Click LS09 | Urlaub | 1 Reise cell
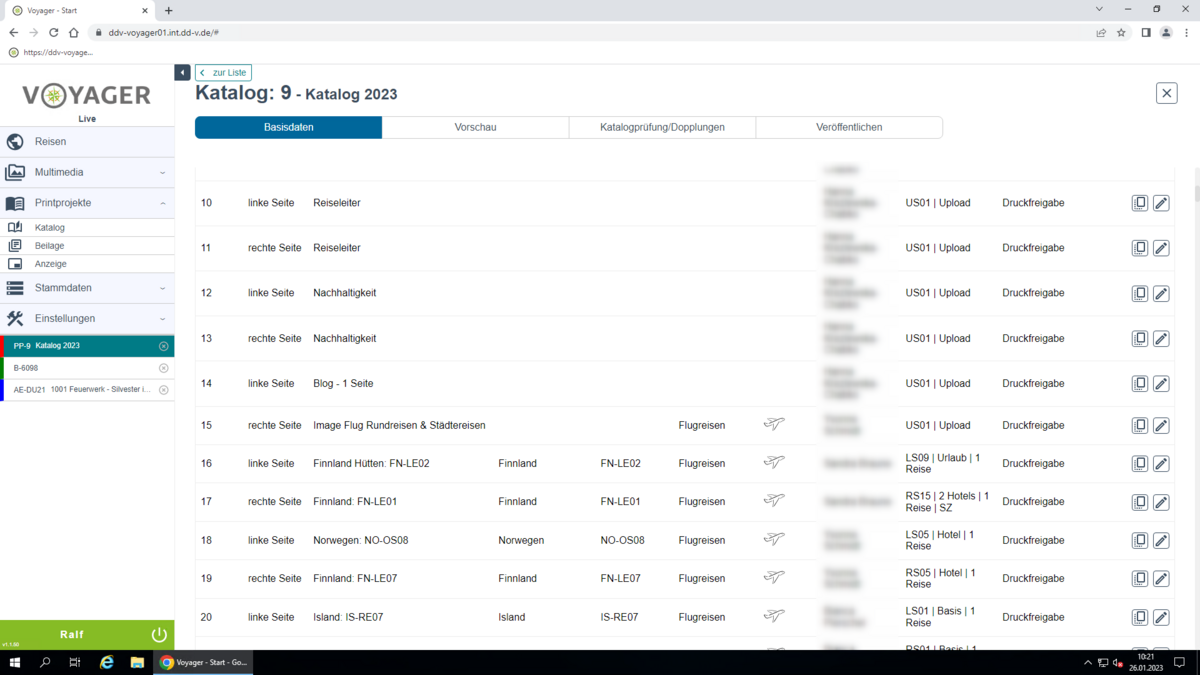The height and width of the screenshot is (675, 1200). [x=943, y=463]
